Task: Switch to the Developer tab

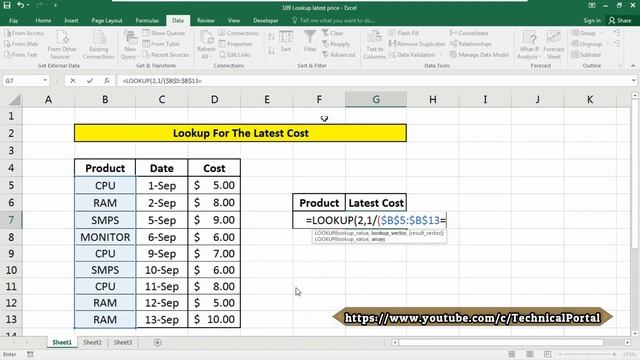Action: pos(266,20)
